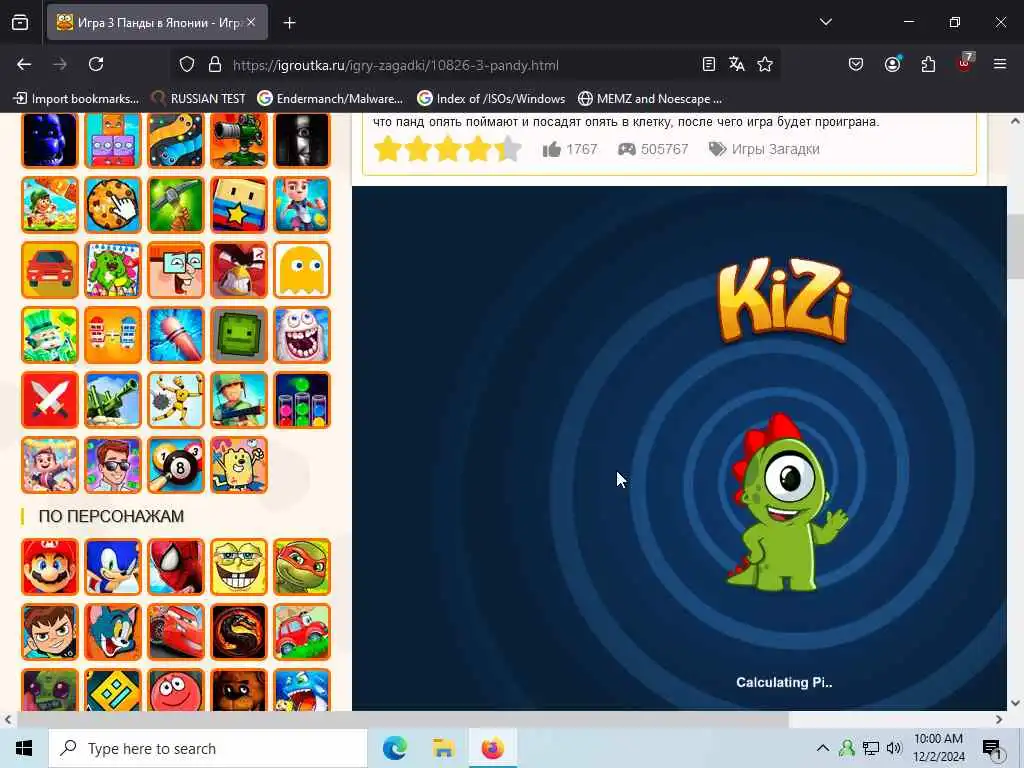Click the igroutka.ru URL address bar

tap(396, 65)
